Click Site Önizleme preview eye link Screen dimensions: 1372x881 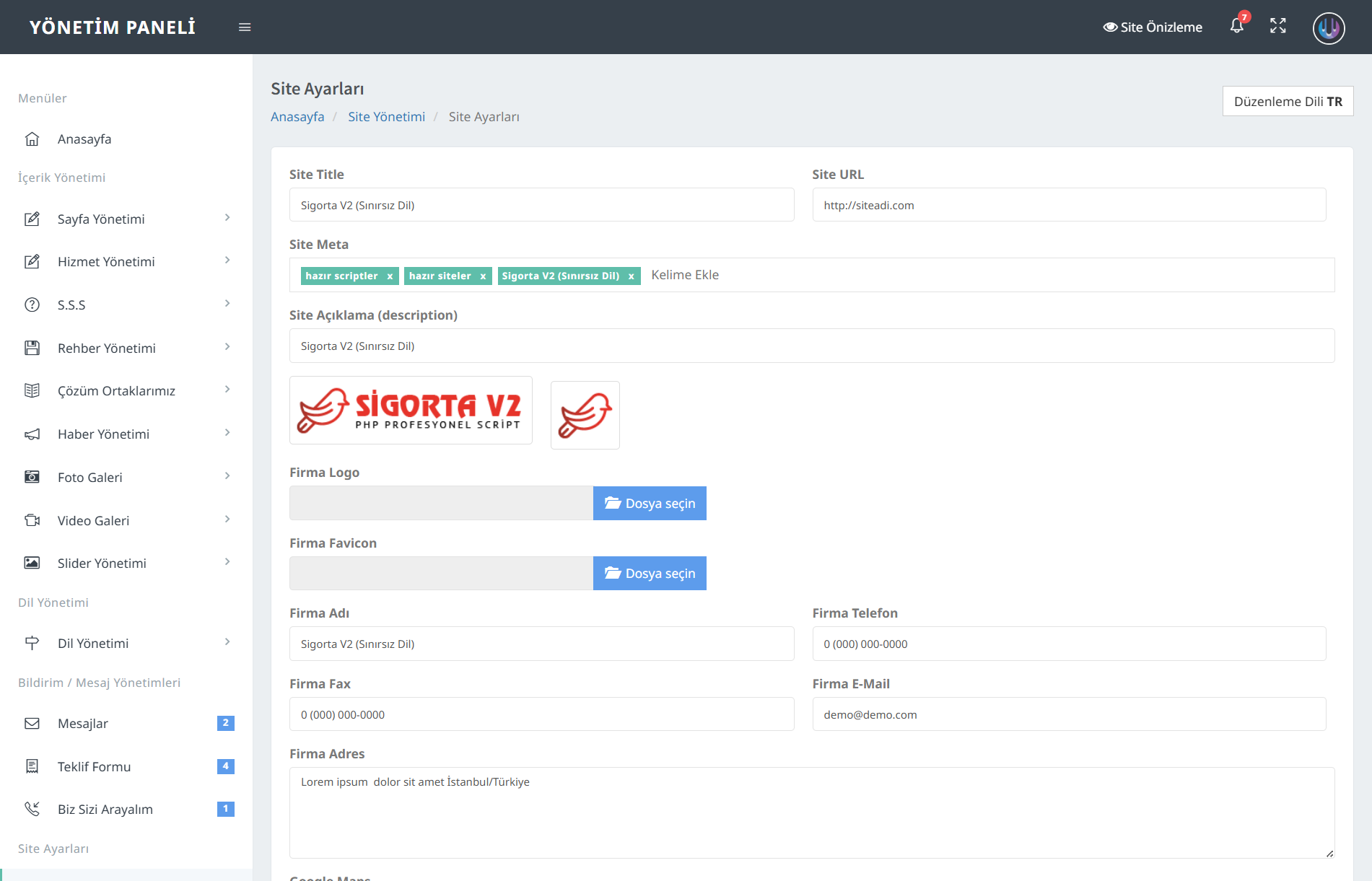[1153, 27]
